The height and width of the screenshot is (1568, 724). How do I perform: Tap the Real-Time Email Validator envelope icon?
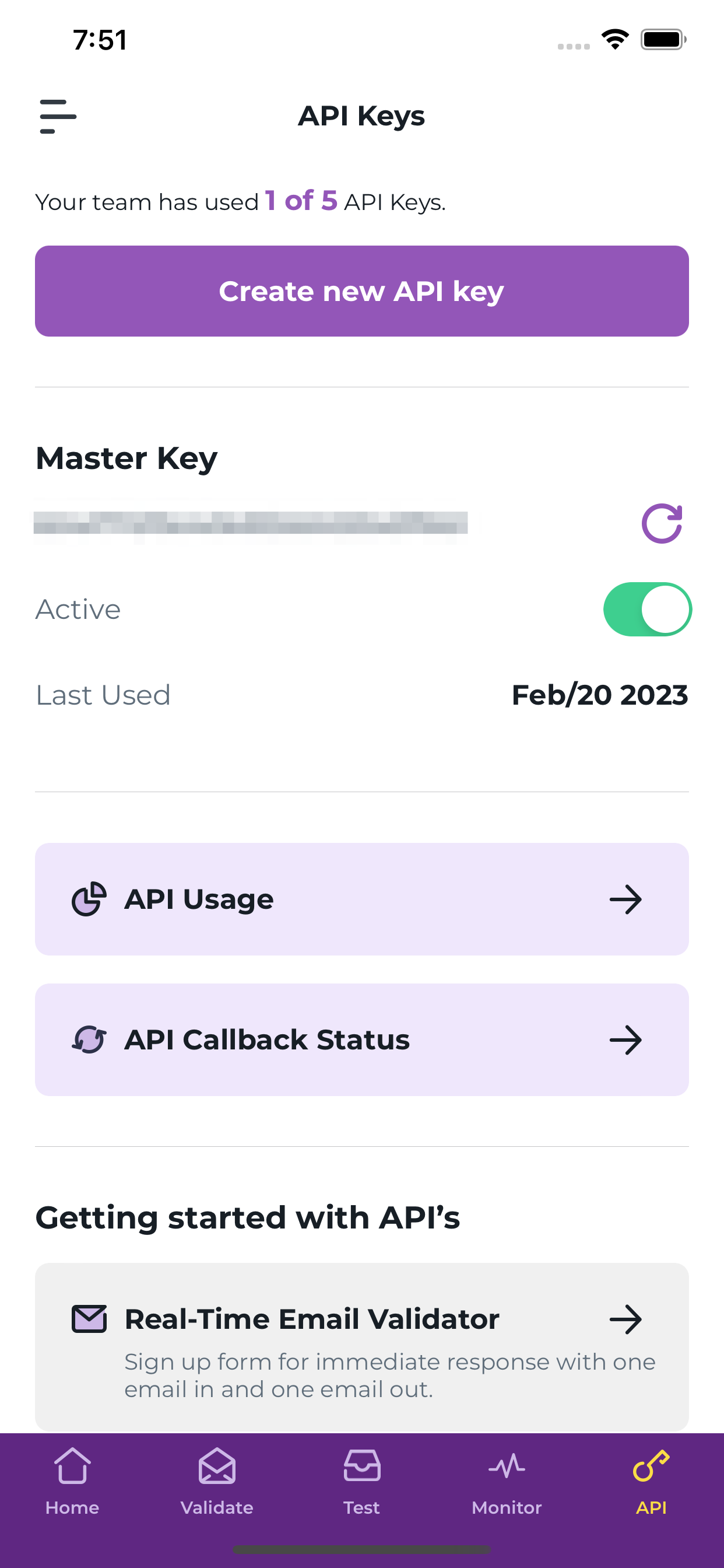pyautogui.click(x=89, y=1319)
